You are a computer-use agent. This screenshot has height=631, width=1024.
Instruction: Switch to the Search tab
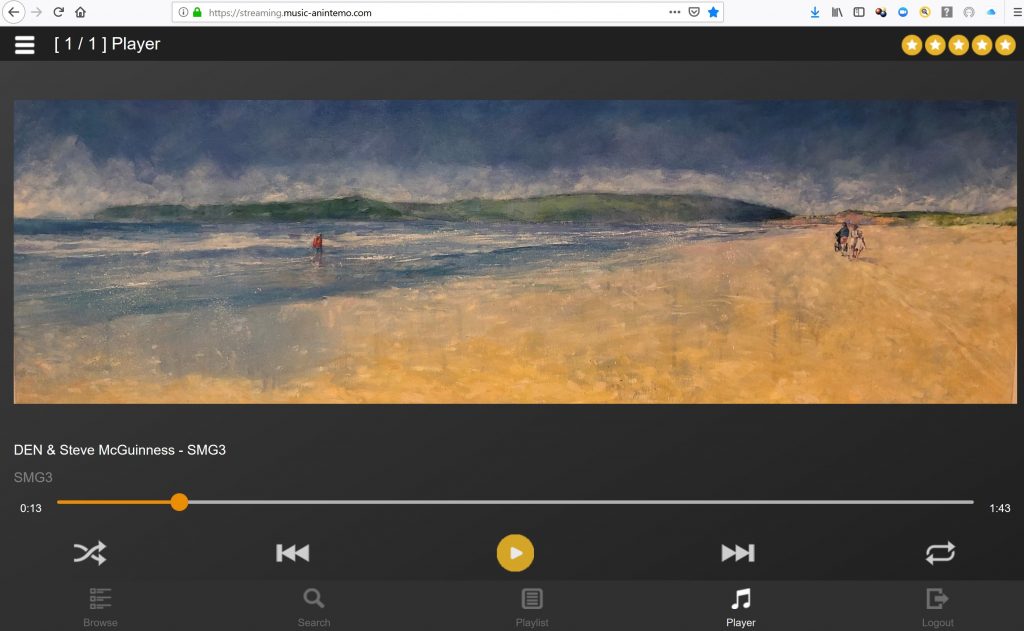(314, 606)
